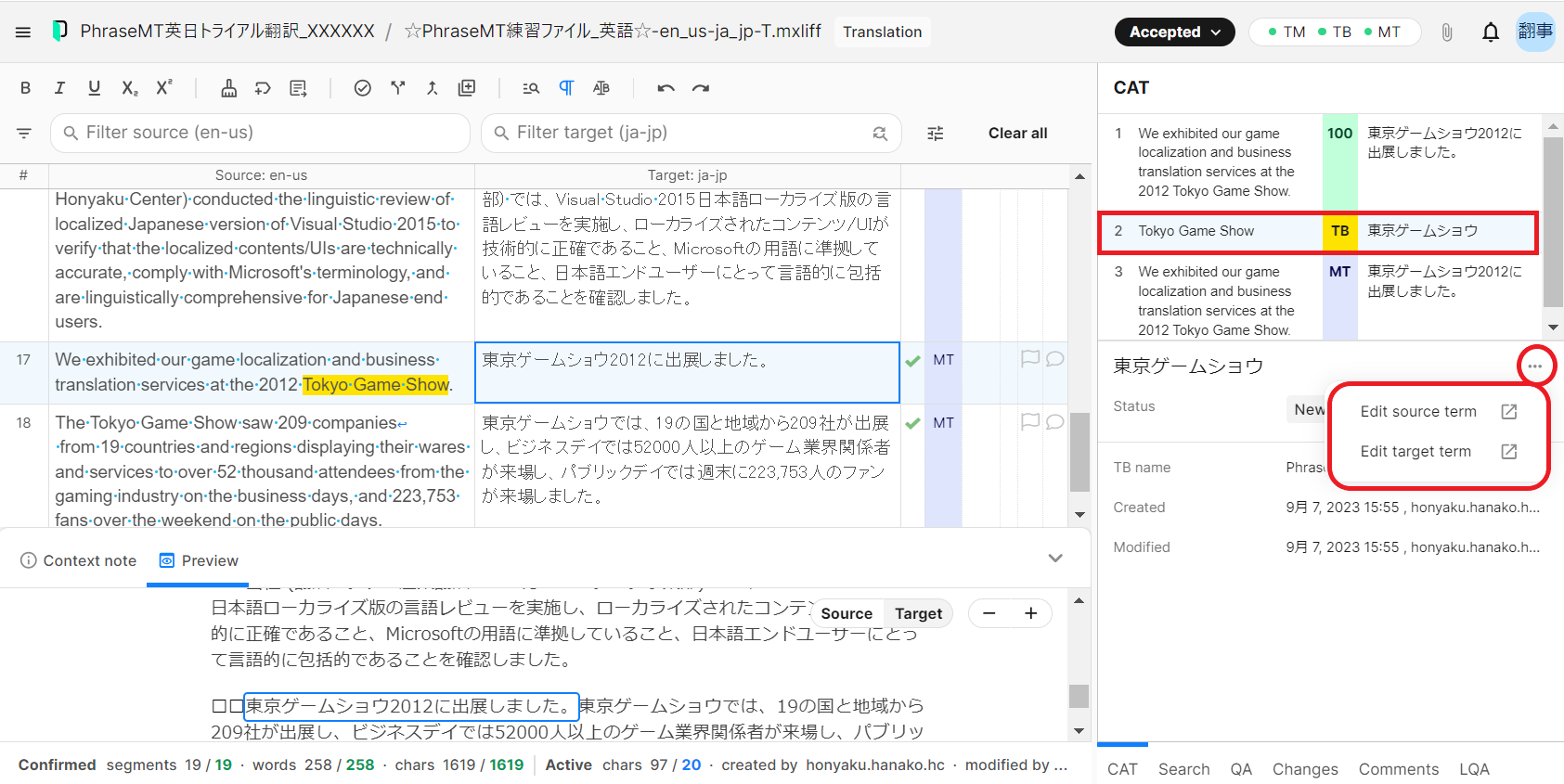The image size is (1564, 784).
Task: Click the Underline icon
Action: [x=94, y=88]
